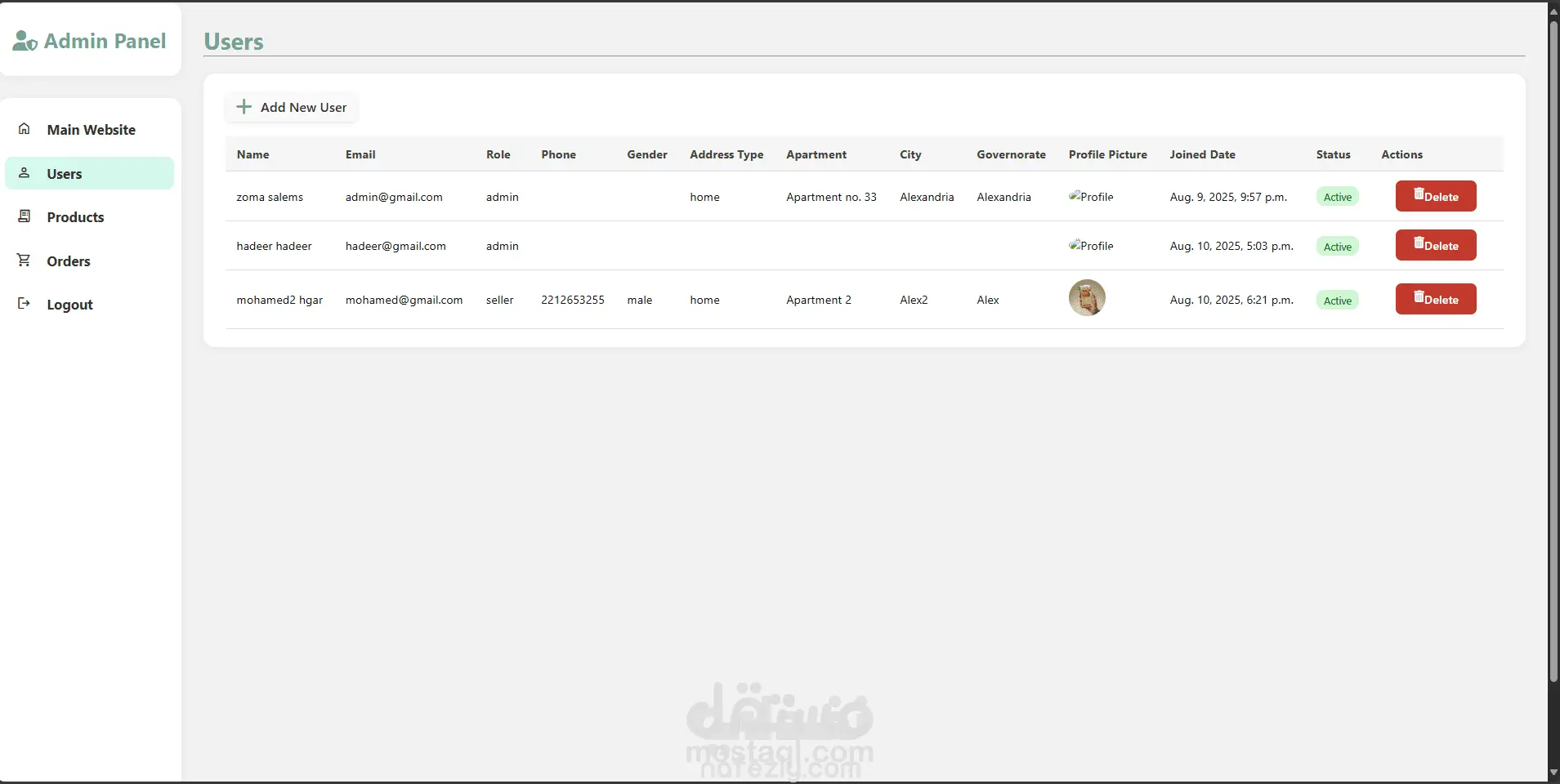1560x784 pixels.
Task: Click the Profile Picture column header
Action: point(1108,154)
